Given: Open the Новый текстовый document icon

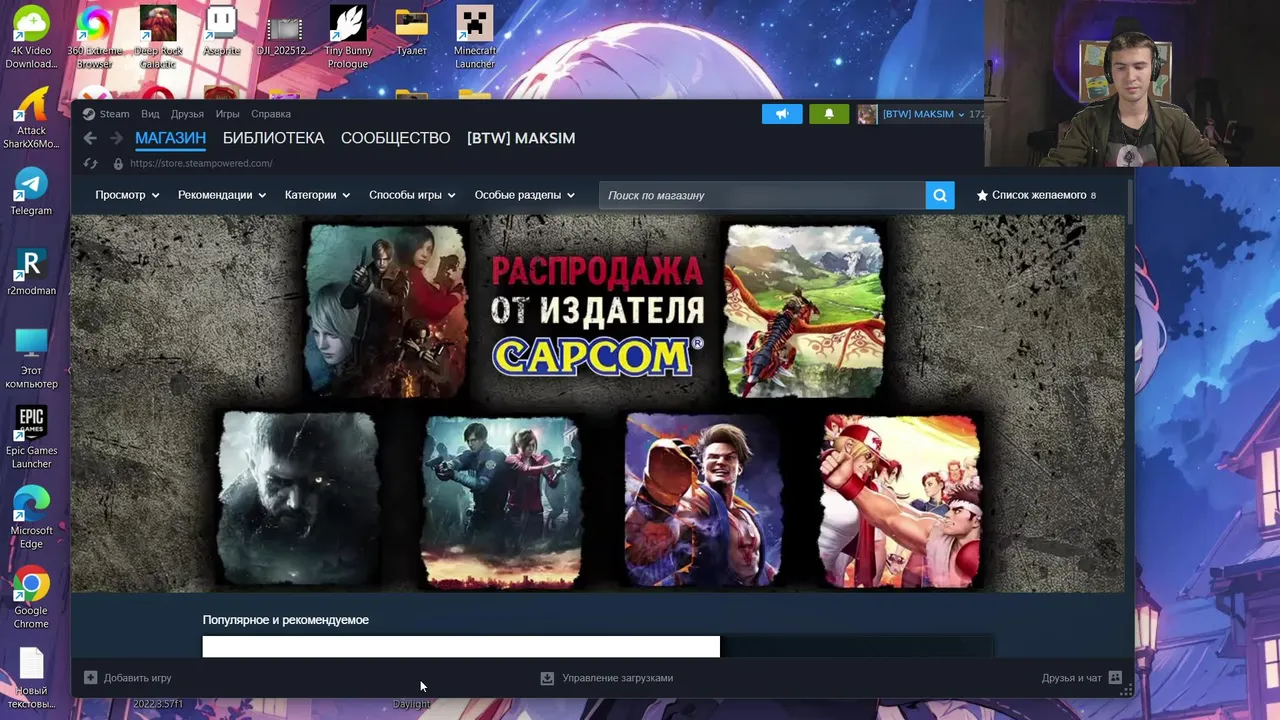Looking at the screenshot, I should pos(31,678).
